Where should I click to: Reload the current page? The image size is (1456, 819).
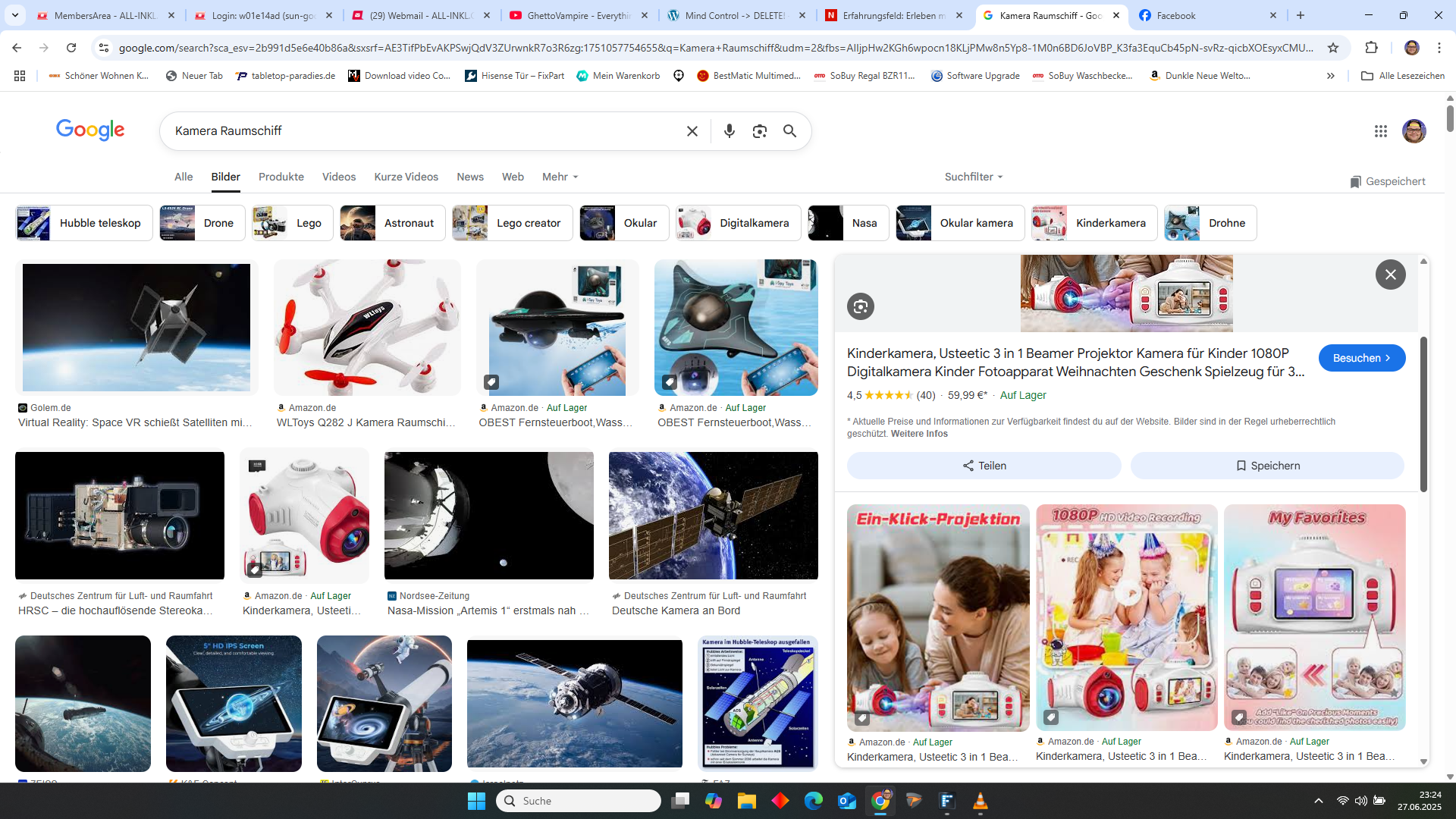(71, 48)
